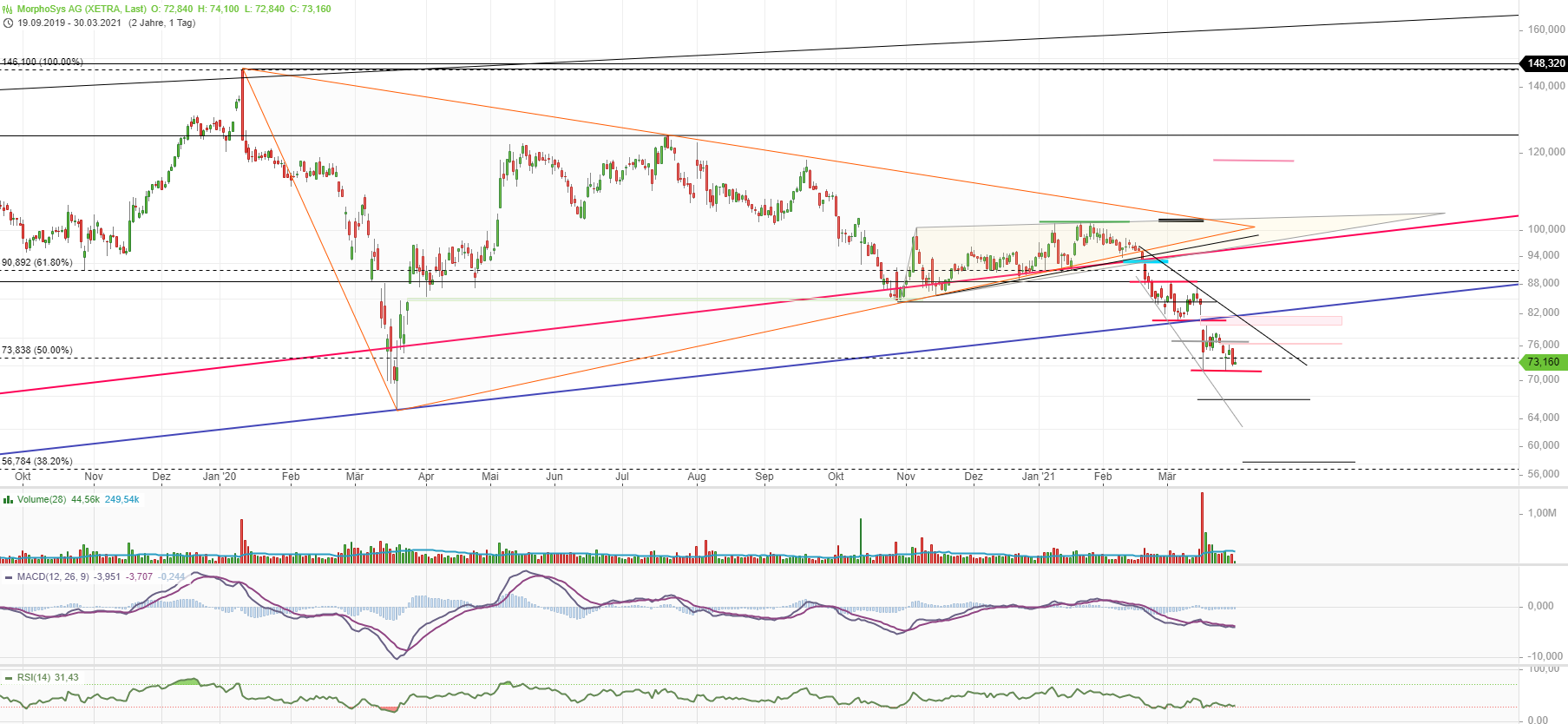Click the clock icon beside the date range
The height and width of the screenshot is (724, 1568).
pyautogui.click(x=8, y=23)
